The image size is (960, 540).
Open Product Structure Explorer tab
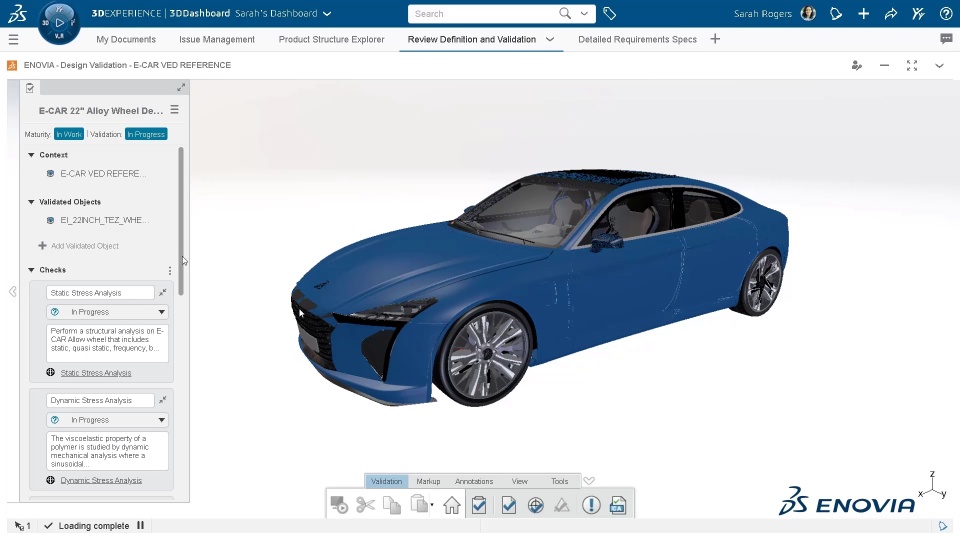[331, 39]
